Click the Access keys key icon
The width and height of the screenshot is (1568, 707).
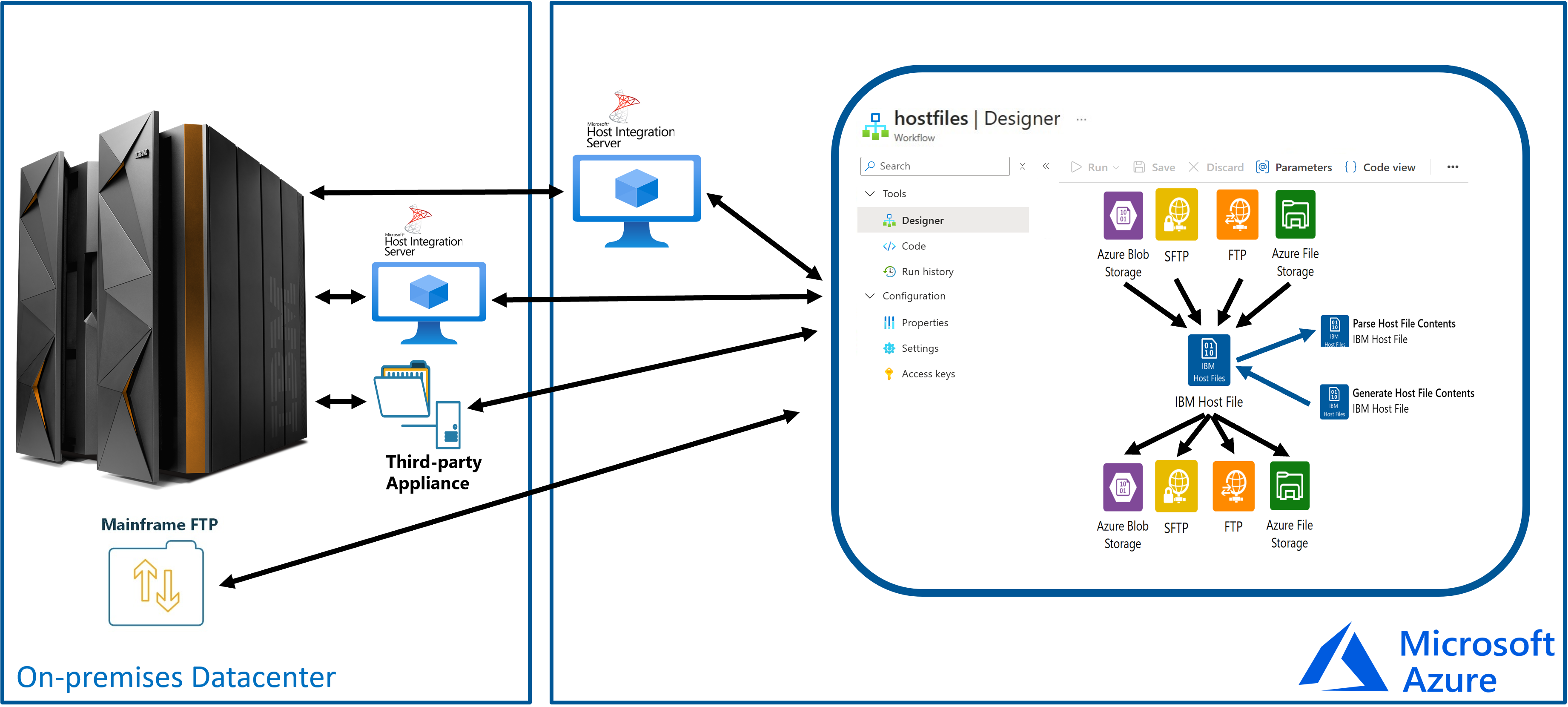(x=889, y=373)
